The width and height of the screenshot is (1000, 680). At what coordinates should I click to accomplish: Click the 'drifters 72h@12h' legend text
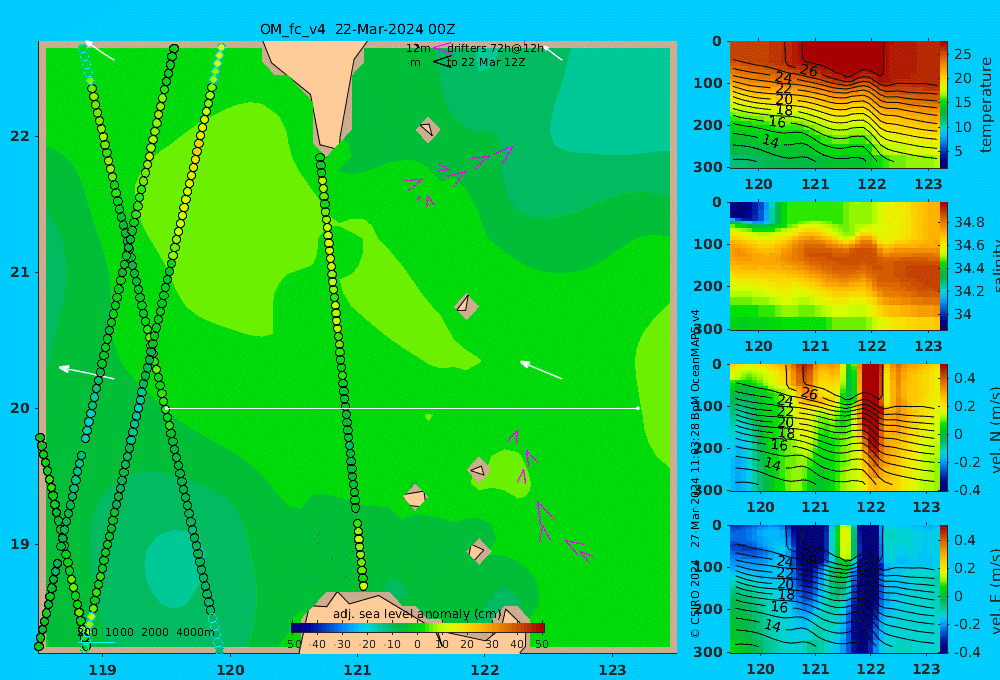496,48
